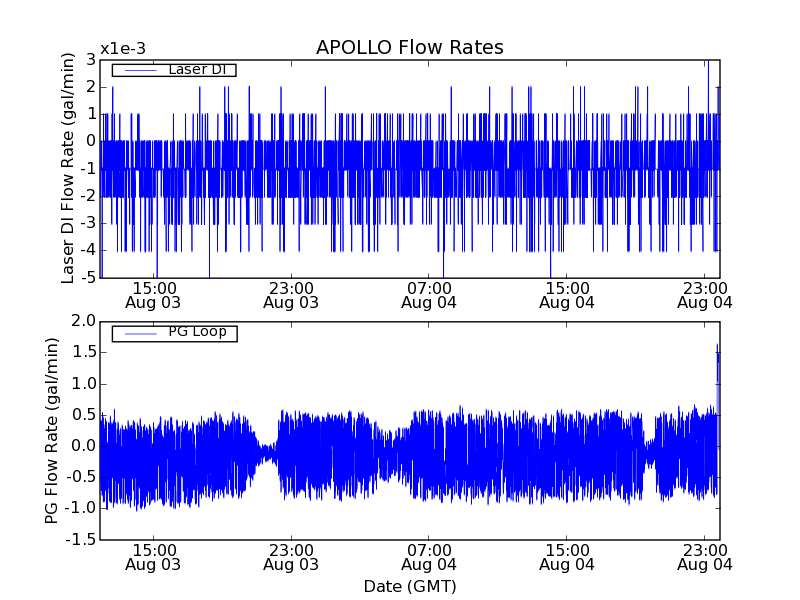Click the "0.0" y-axis tick on PG plot

click(x=84, y=446)
